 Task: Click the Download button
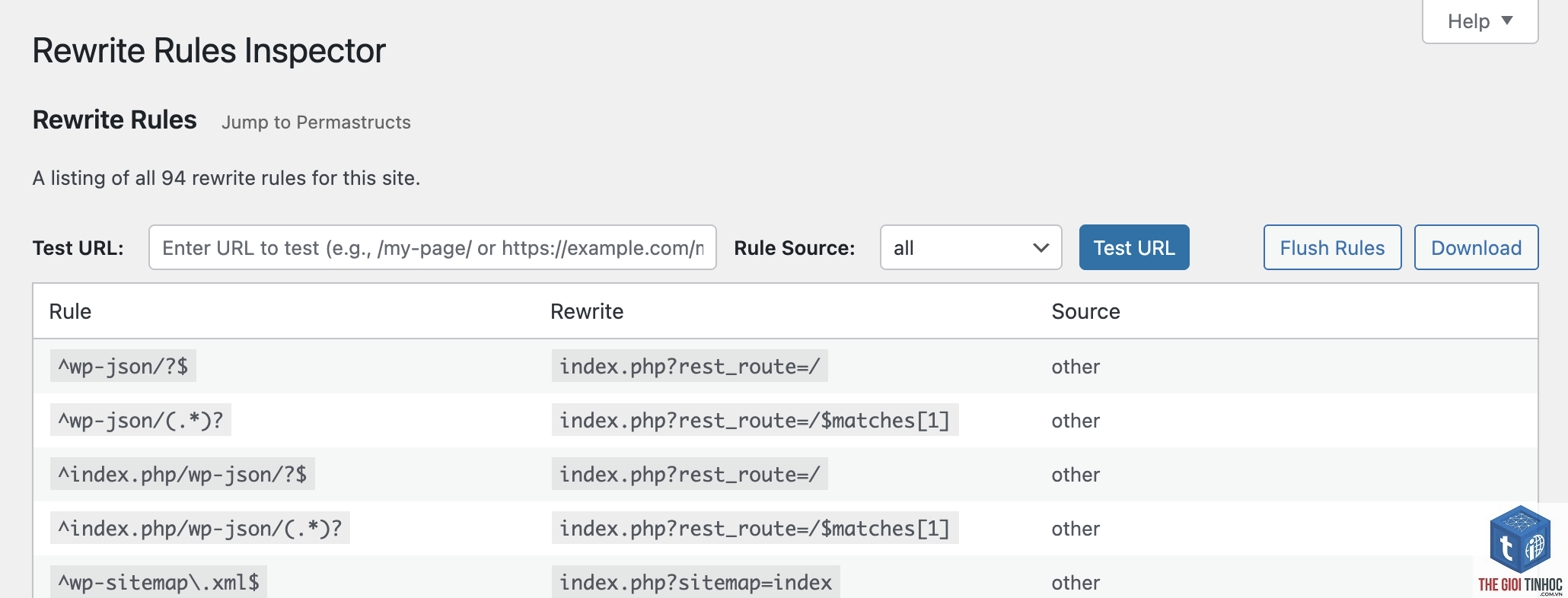click(x=1476, y=247)
